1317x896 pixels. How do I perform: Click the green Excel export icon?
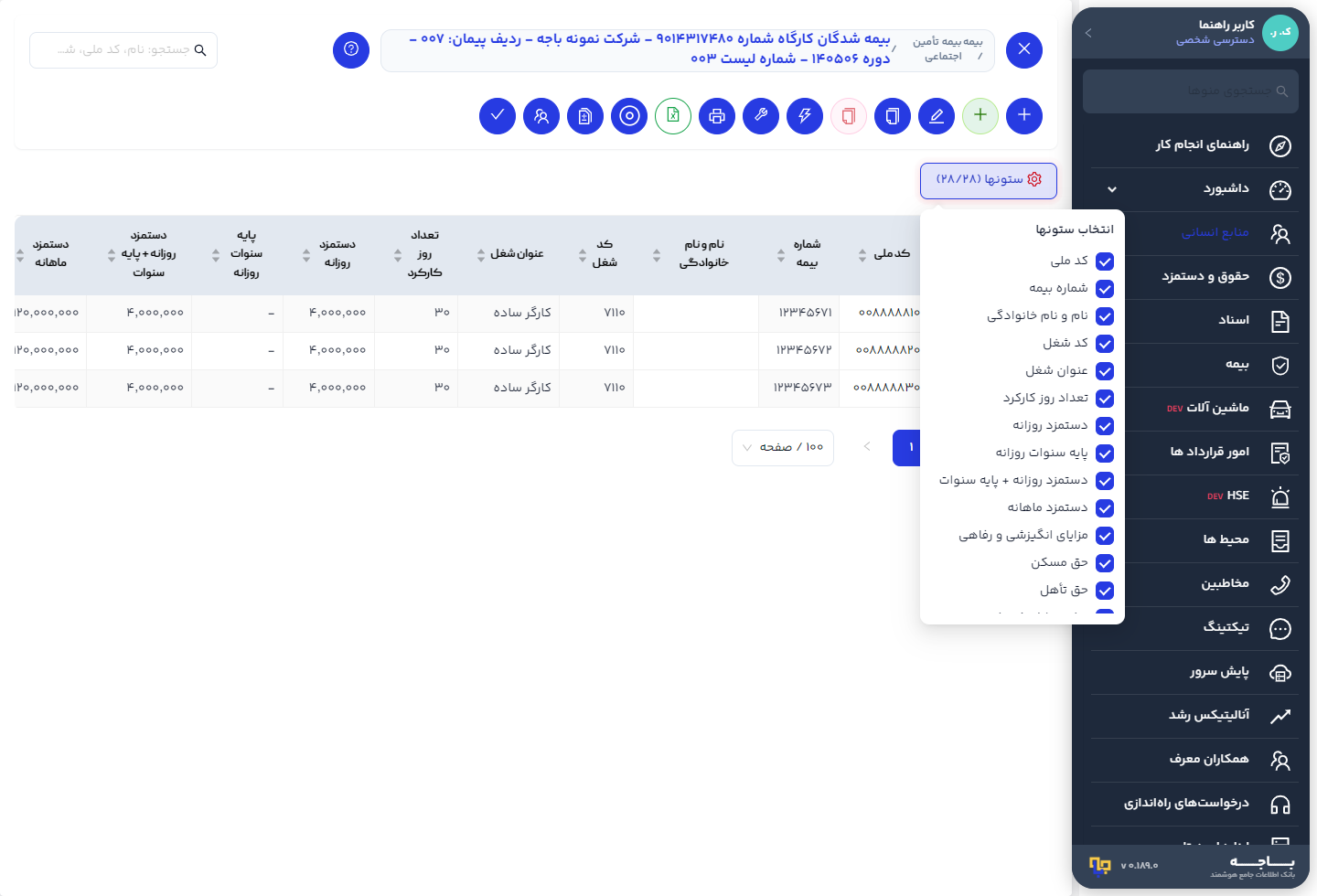[673, 115]
